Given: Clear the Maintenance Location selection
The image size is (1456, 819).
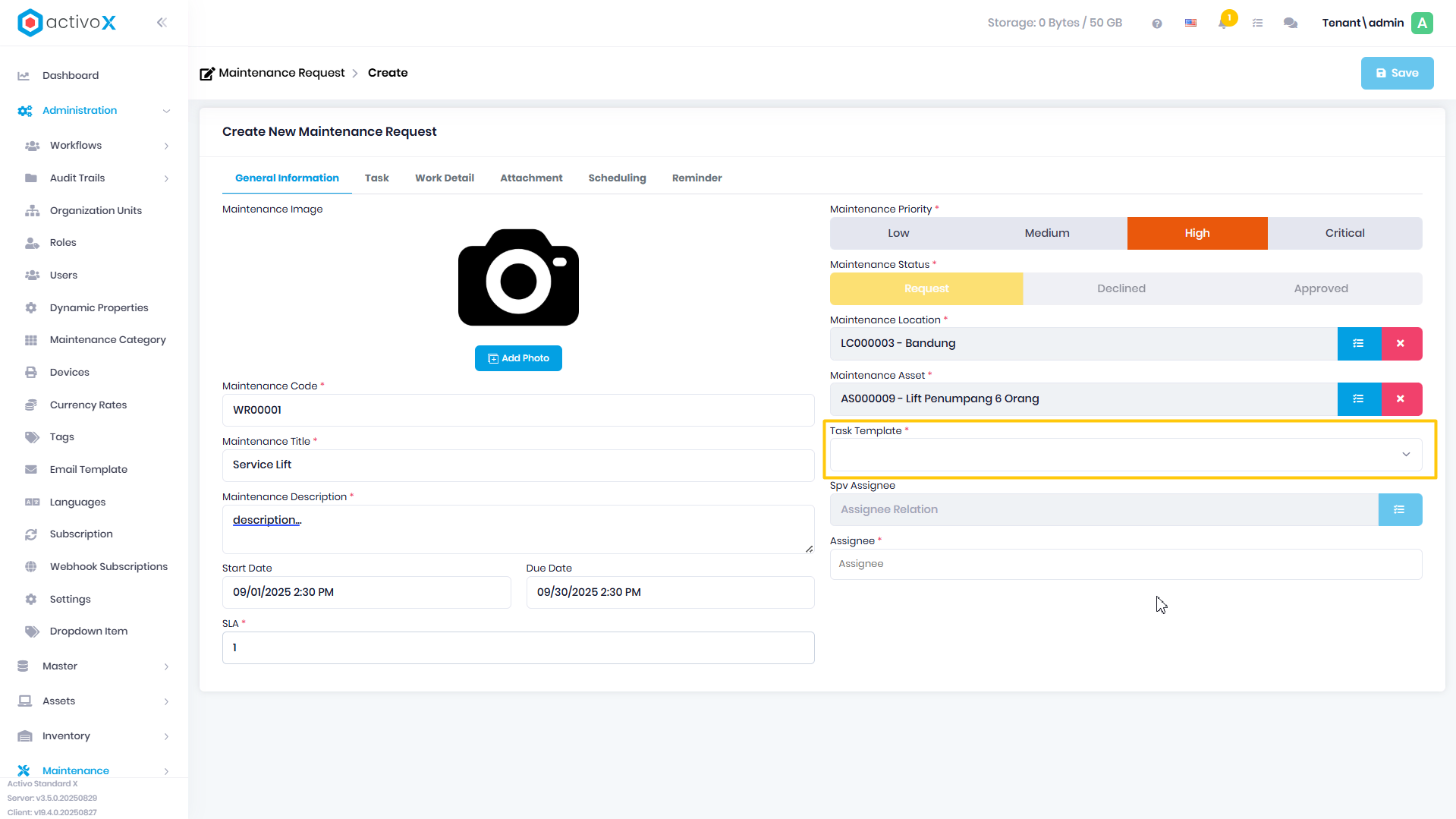Looking at the screenshot, I should [x=1401, y=344].
